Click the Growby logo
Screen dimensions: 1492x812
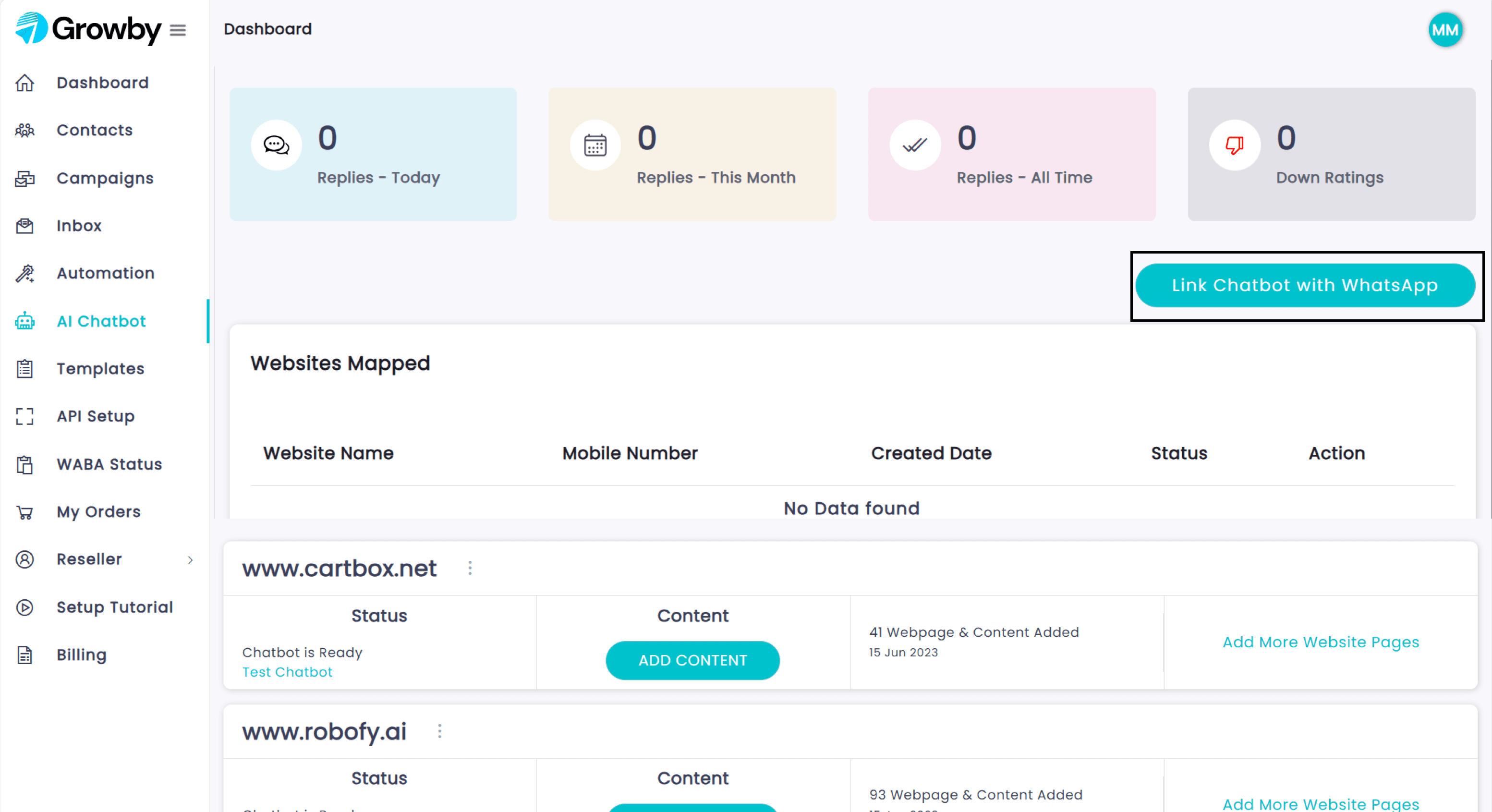pyautogui.click(x=88, y=29)
